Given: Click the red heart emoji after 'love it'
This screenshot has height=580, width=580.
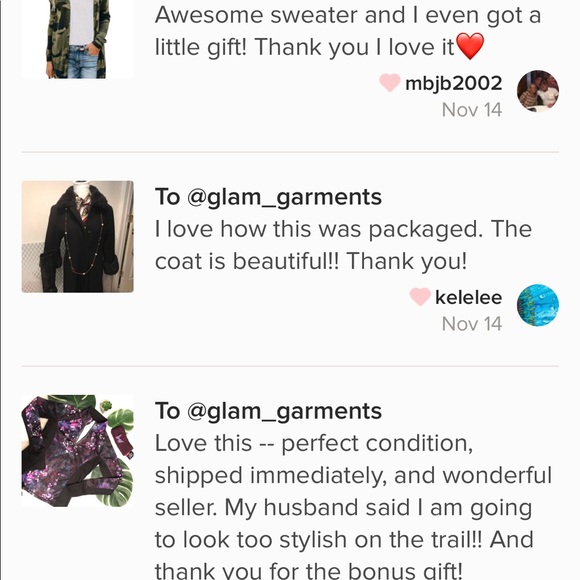Looking at the screenshot, I should pos(470,46).
